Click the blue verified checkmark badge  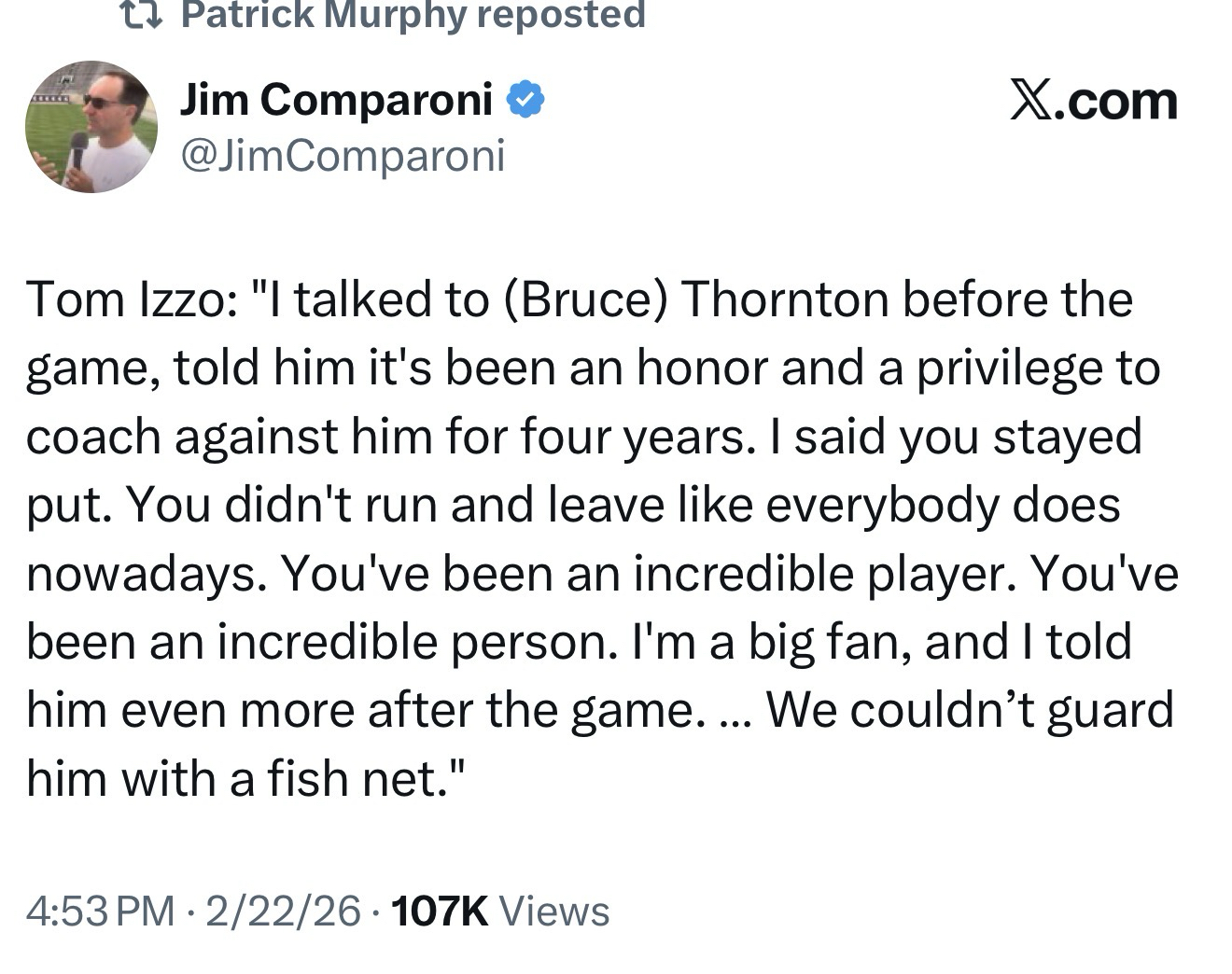pos(526,99)
